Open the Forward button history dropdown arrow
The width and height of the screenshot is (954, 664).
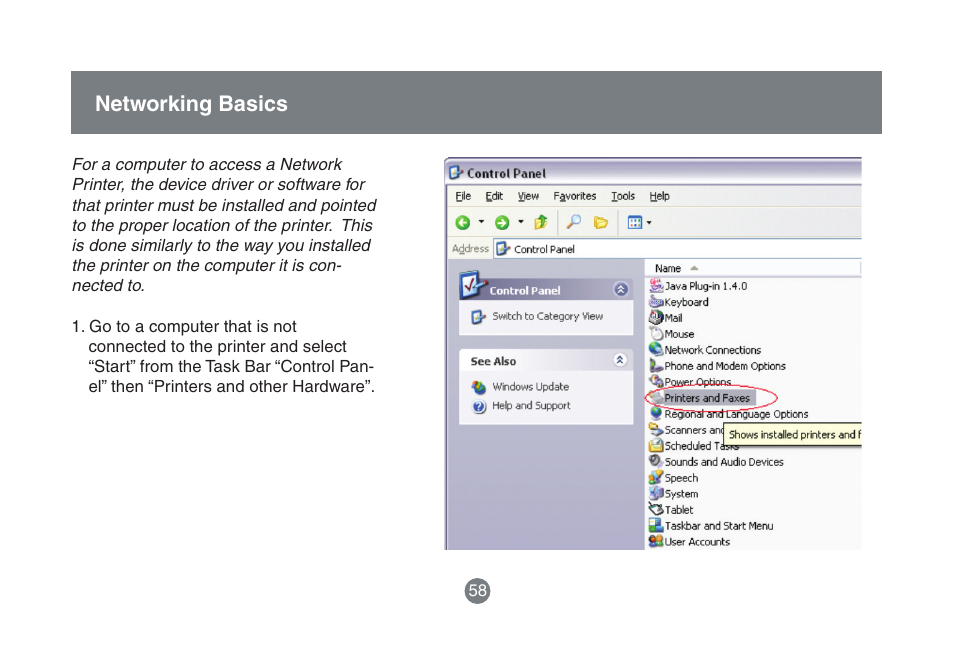tap(521, 222)
